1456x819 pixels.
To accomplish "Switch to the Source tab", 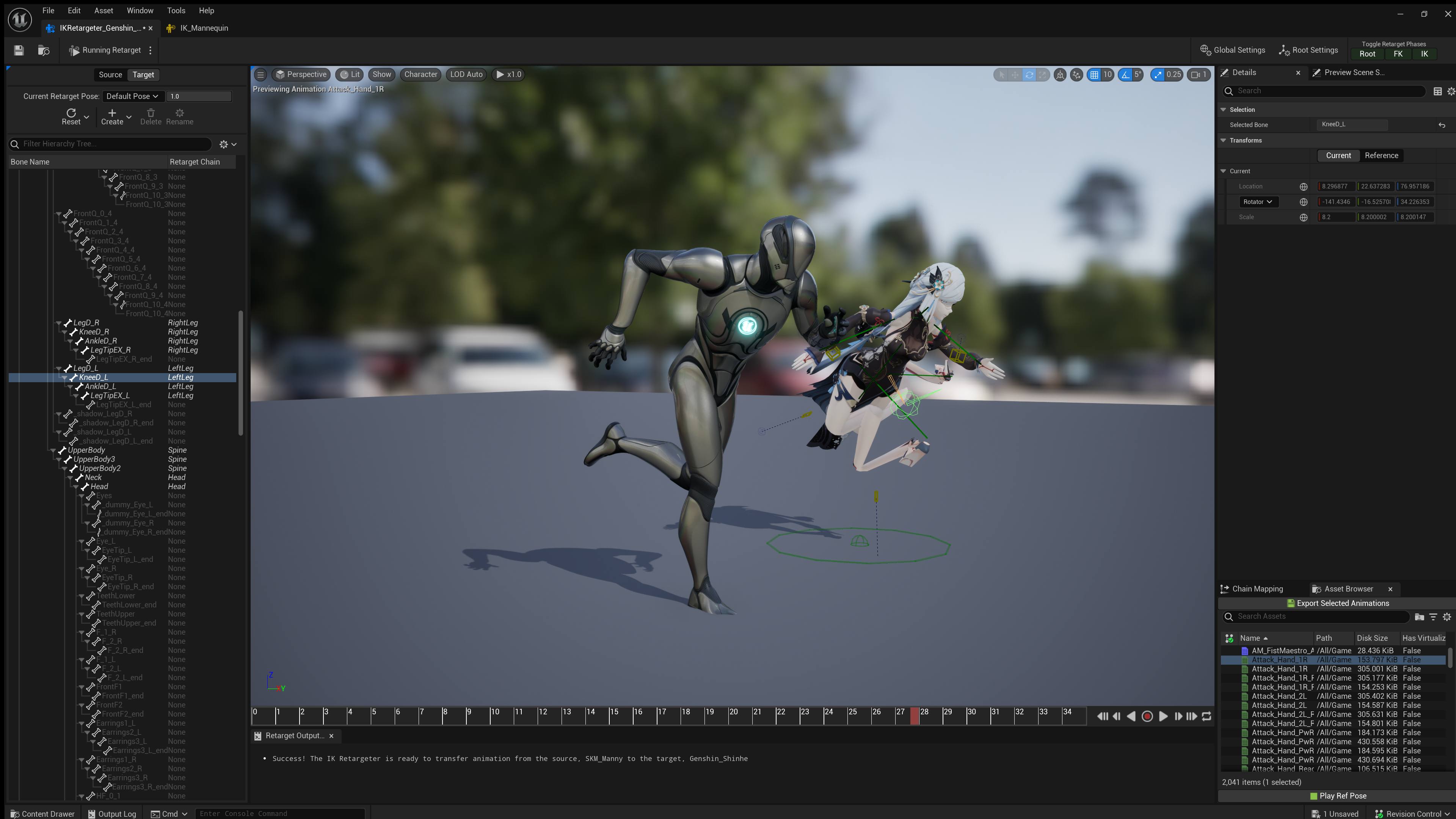I will click(x=110, y=75).
